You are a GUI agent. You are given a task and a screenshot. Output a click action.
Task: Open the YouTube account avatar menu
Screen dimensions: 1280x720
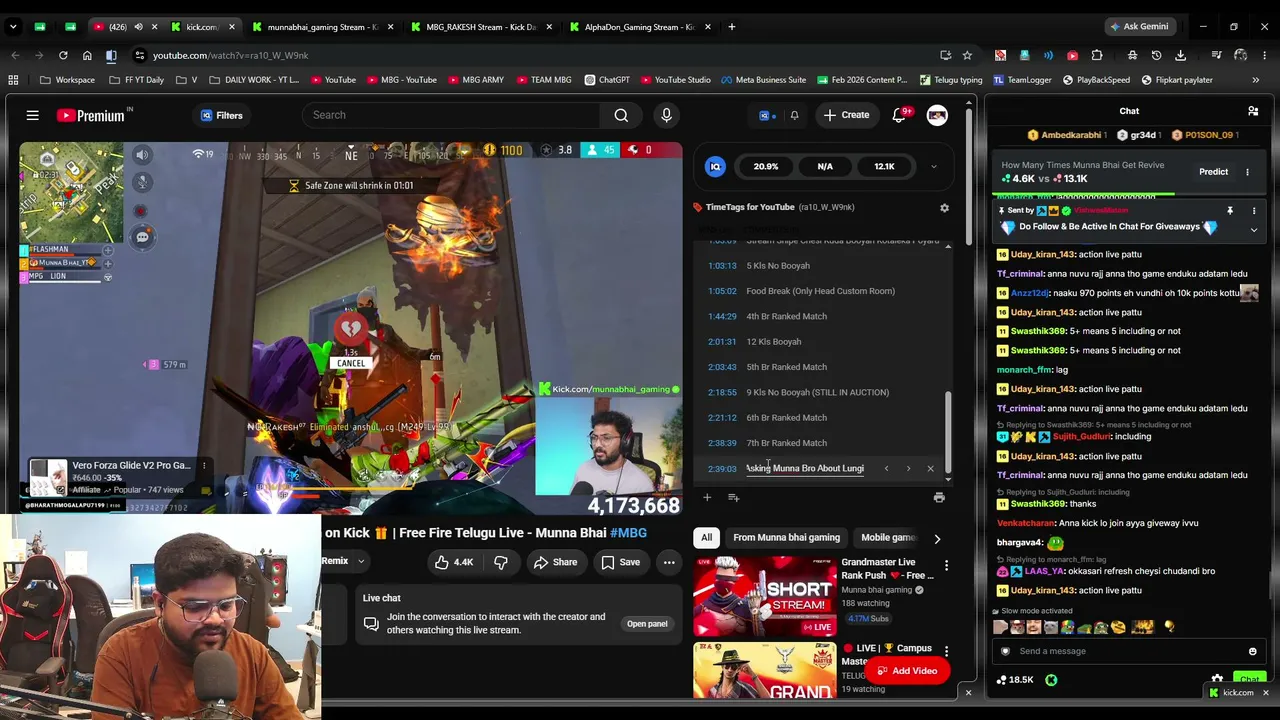tap(937, 115)
